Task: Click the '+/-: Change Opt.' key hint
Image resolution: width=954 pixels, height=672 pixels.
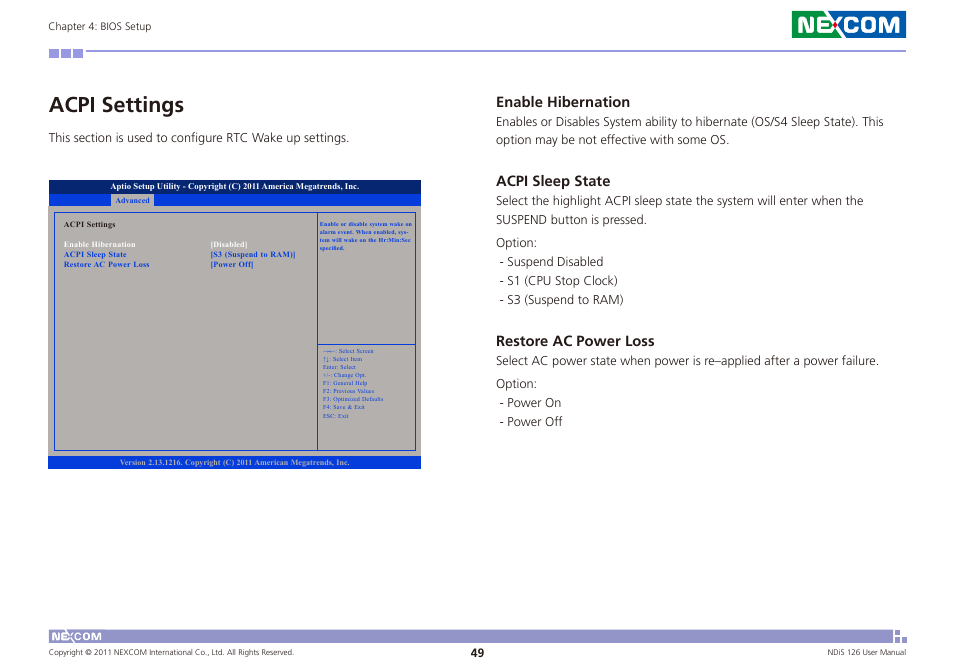Action: (344, 375)
